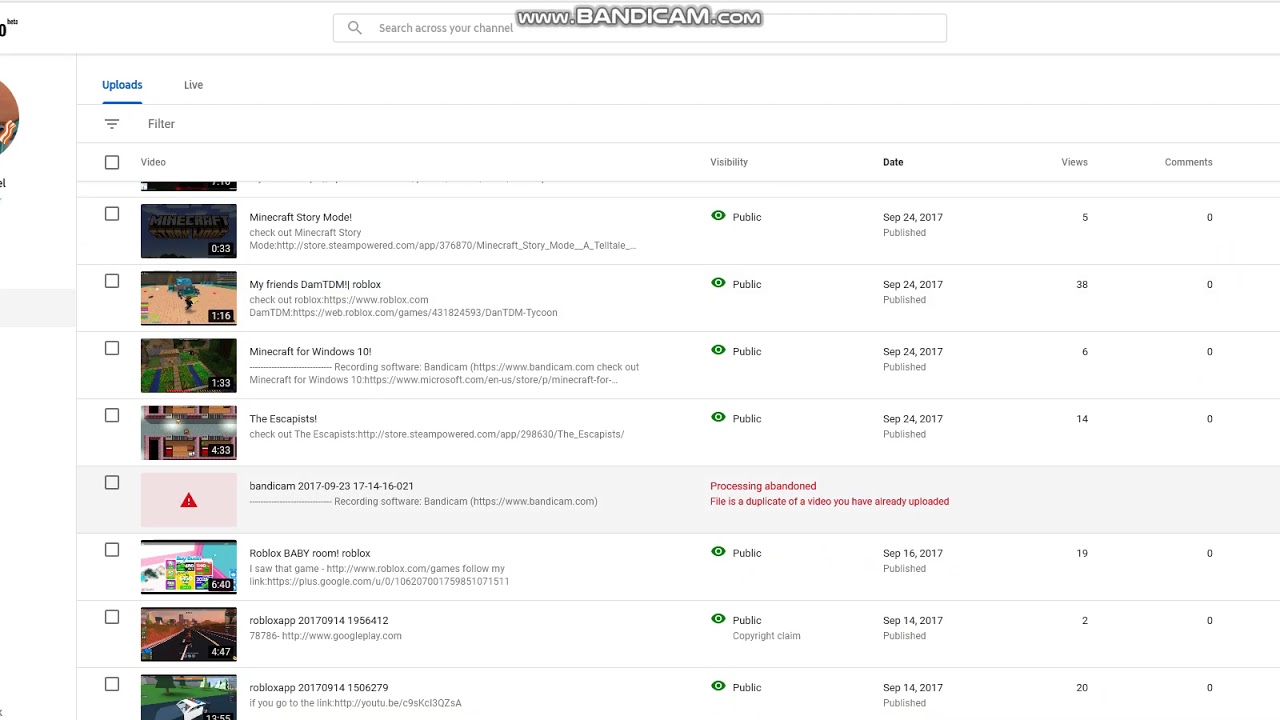Viewport: 1280px width, 720px height.
Task: Open The Escapists! video thumbnail
Action: coord(189,432)
